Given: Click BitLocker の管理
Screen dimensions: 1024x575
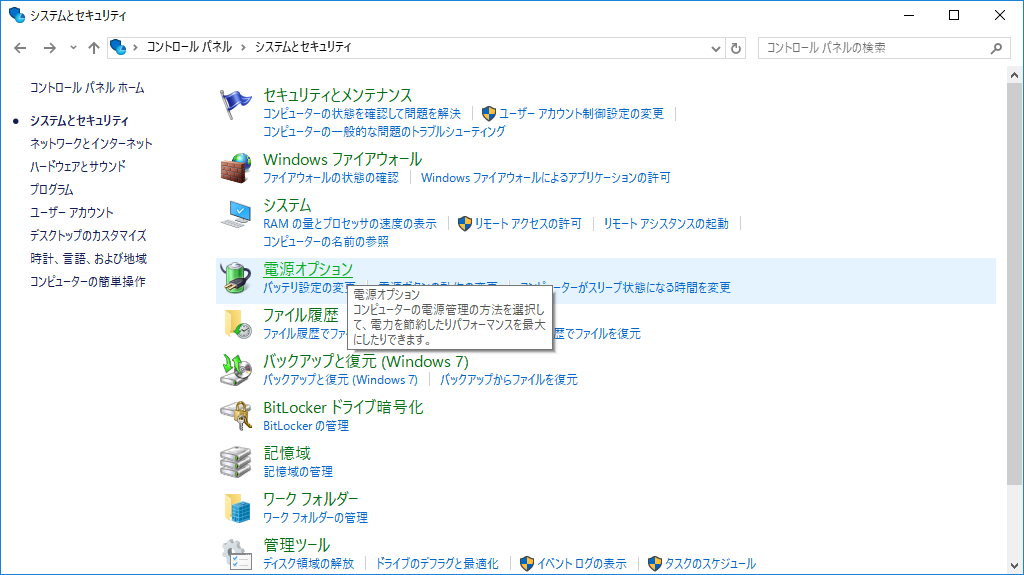Looking at the screenshot, I should (x=306, y=426).
